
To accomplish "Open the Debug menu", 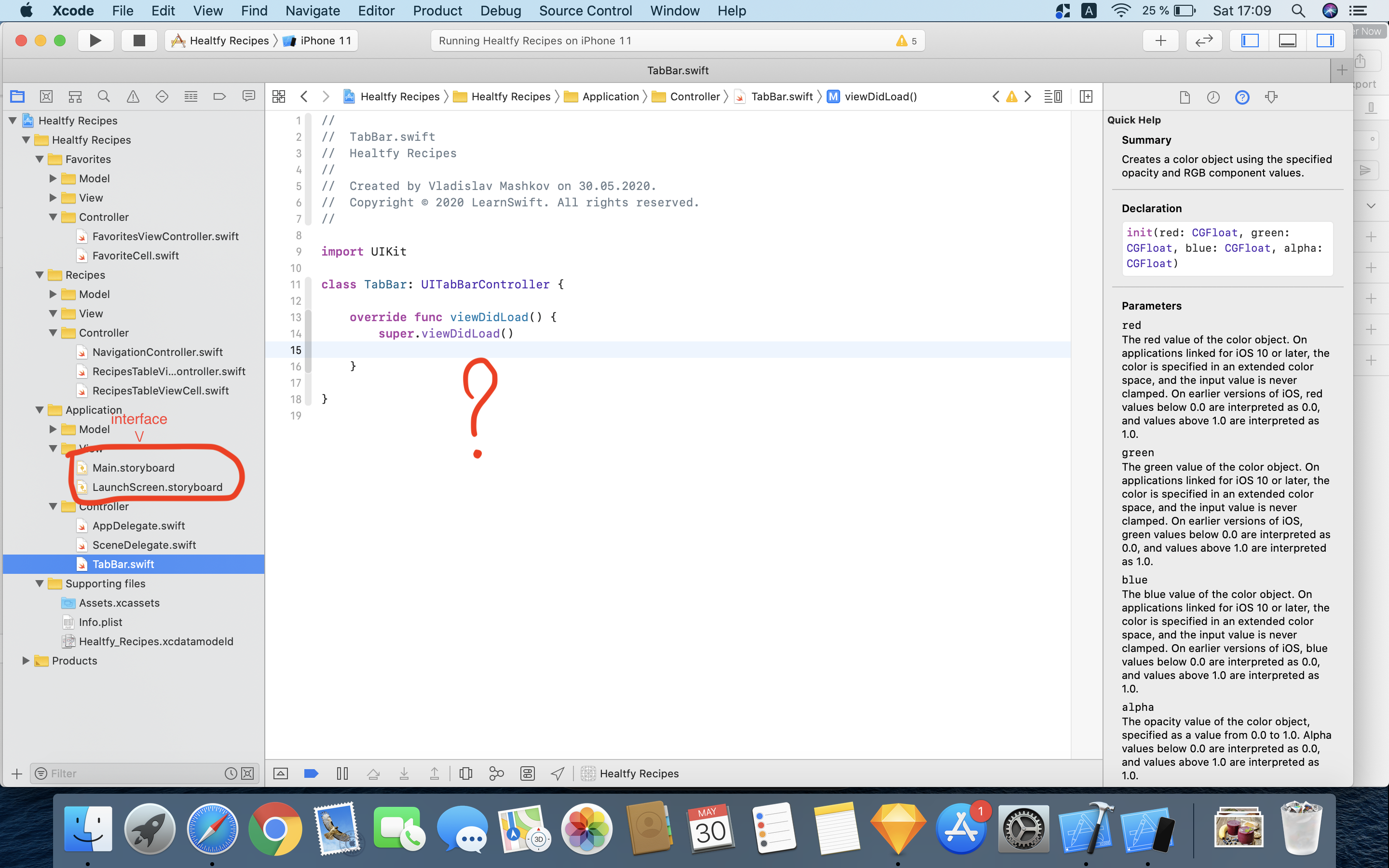I will click(x=501, y=10).
